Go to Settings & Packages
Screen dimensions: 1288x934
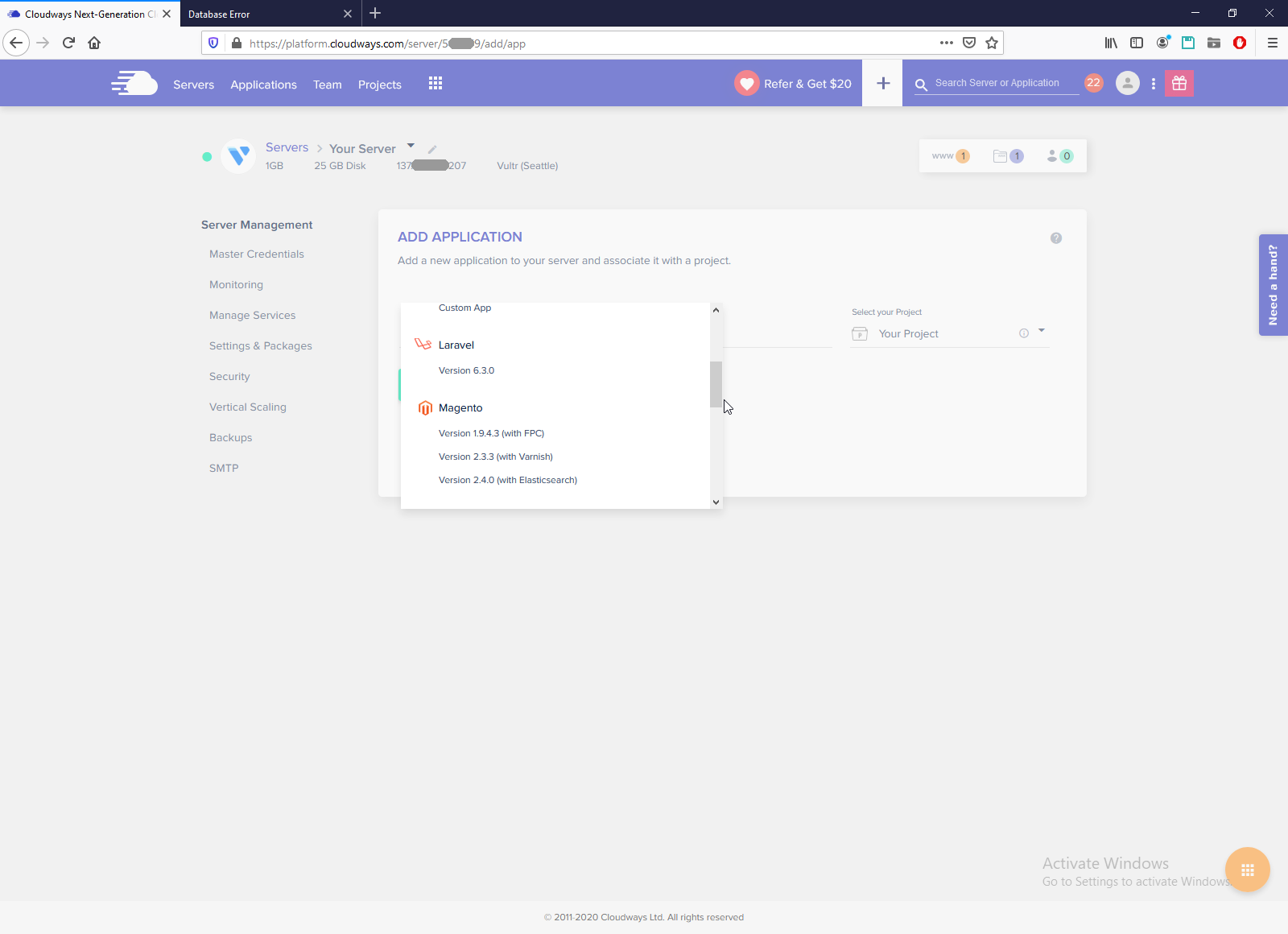pos(261,346)
